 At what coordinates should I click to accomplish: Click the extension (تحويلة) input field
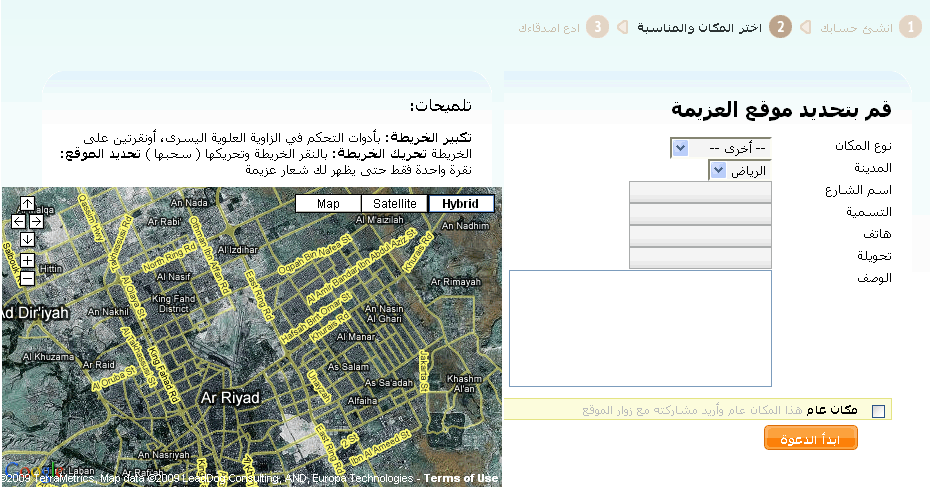(x=700, y=258)
